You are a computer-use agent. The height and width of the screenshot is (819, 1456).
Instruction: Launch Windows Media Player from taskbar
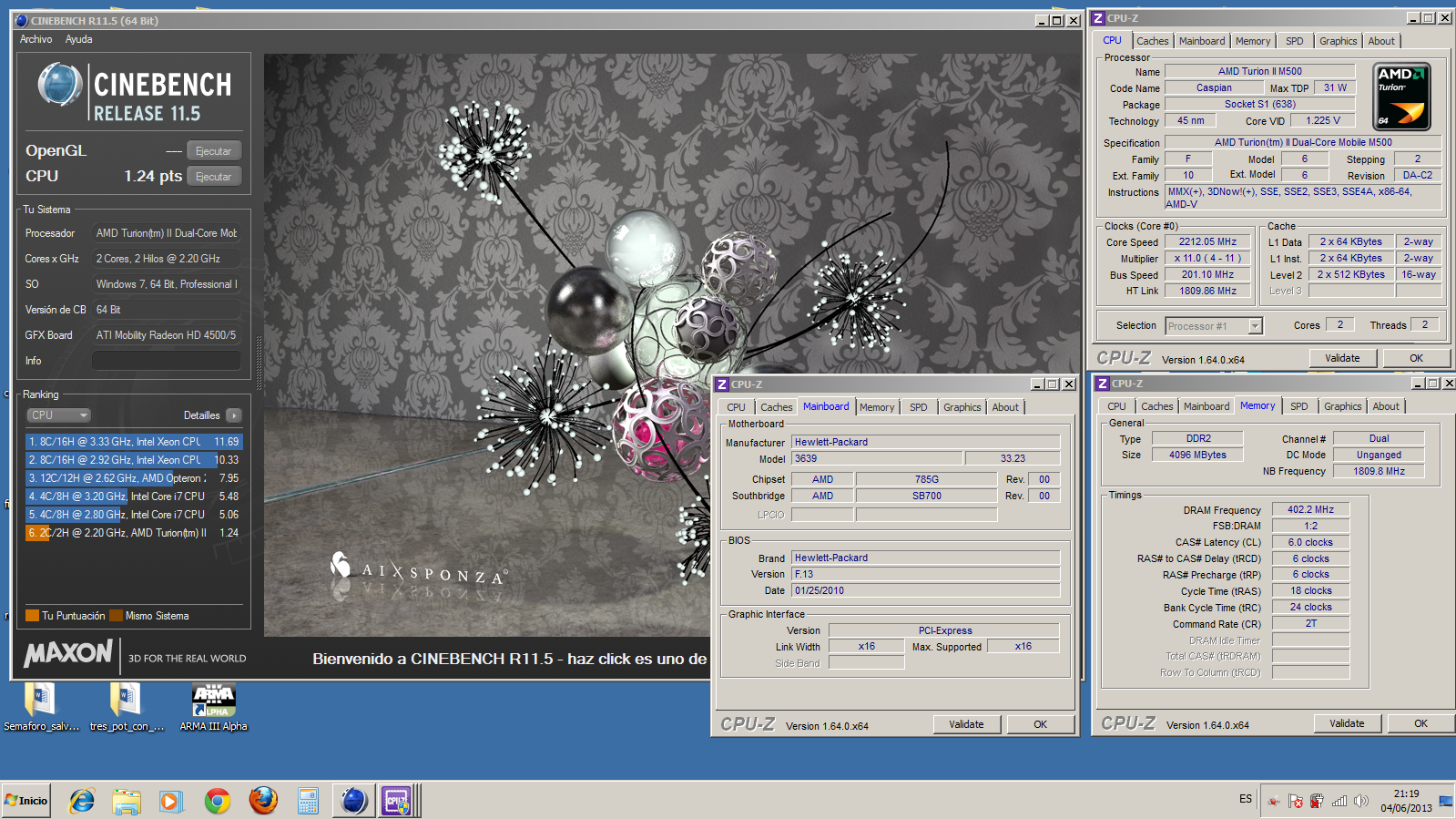pyautogui.click(x=170, y=801)
